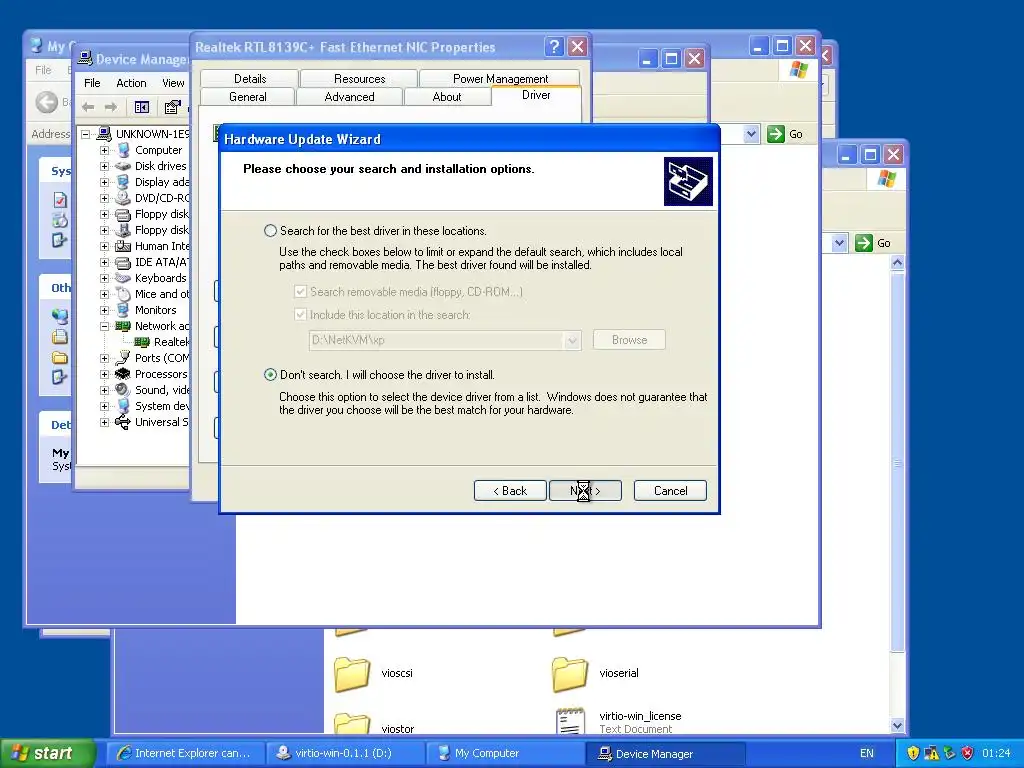1024x768 pixels.
Task: Click the green Go arrow in virtio-win window
Action: [864, 243]
